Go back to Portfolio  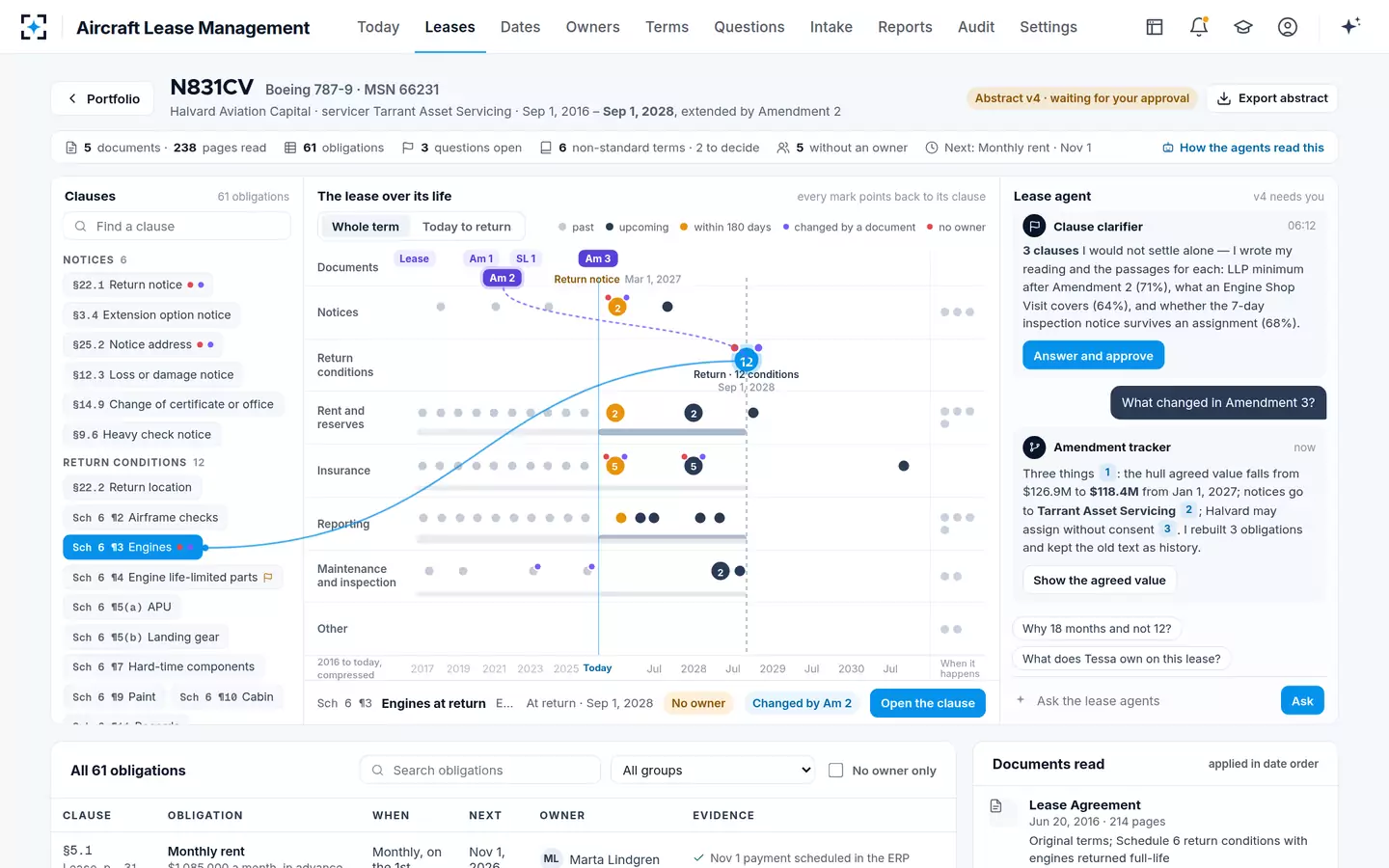pyautogui.click(x=102, y=98)
